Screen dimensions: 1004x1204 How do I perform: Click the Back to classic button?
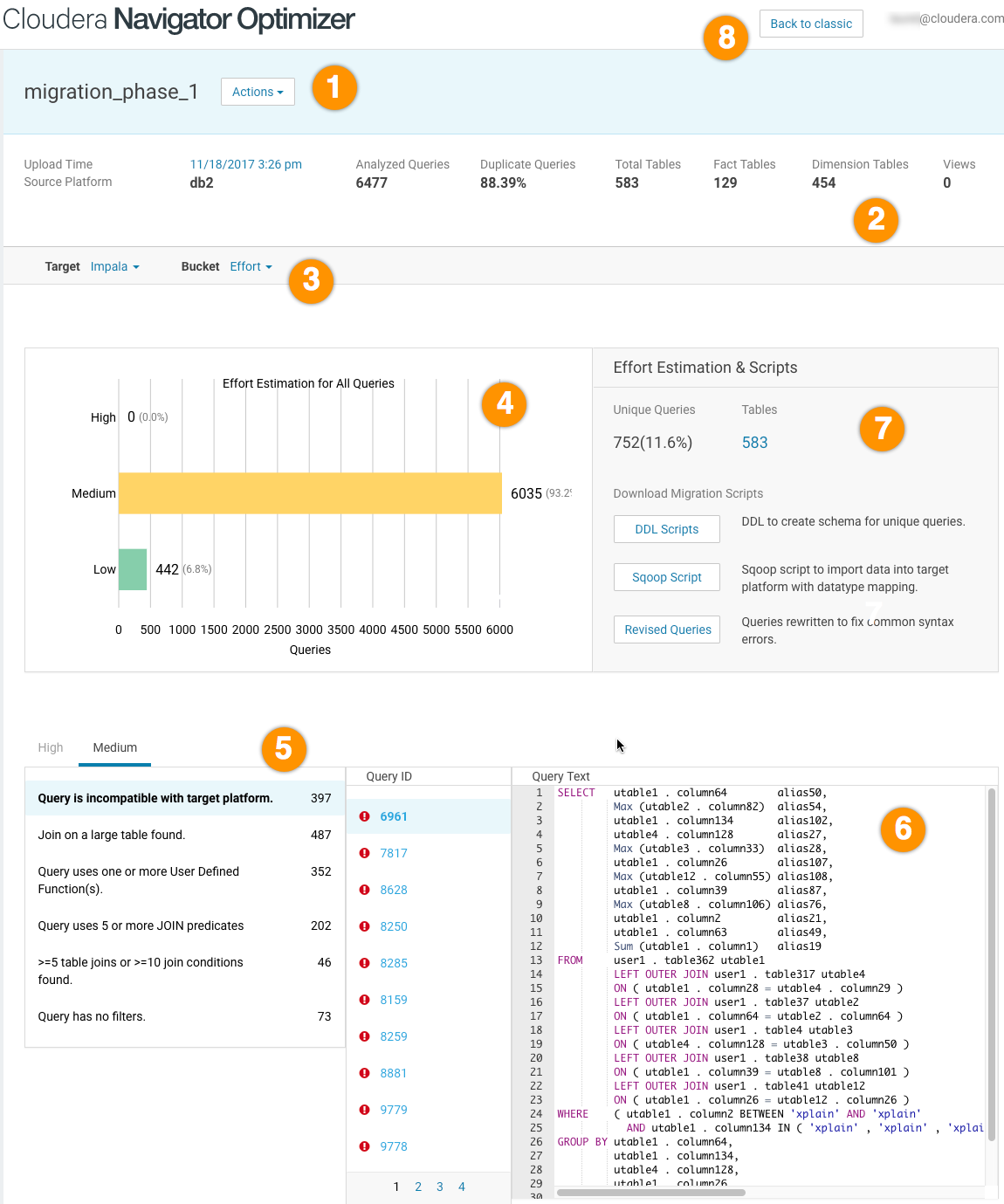click(x=811, y=24)
